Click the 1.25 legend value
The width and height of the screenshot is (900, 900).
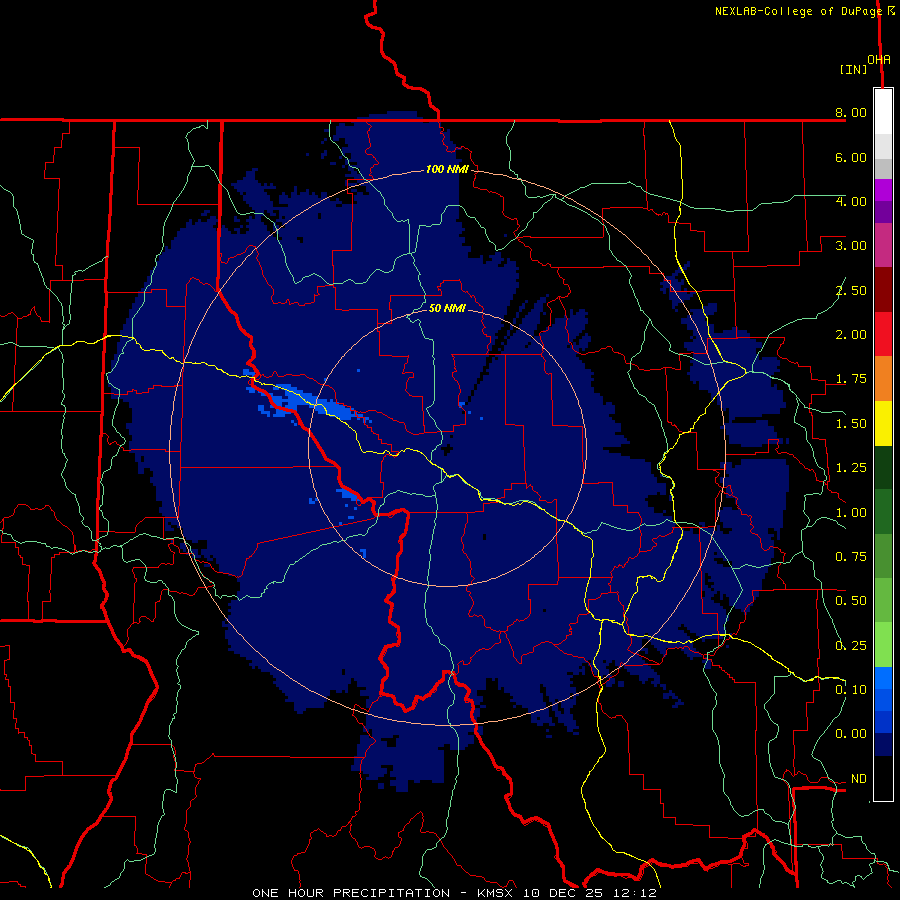851,468
